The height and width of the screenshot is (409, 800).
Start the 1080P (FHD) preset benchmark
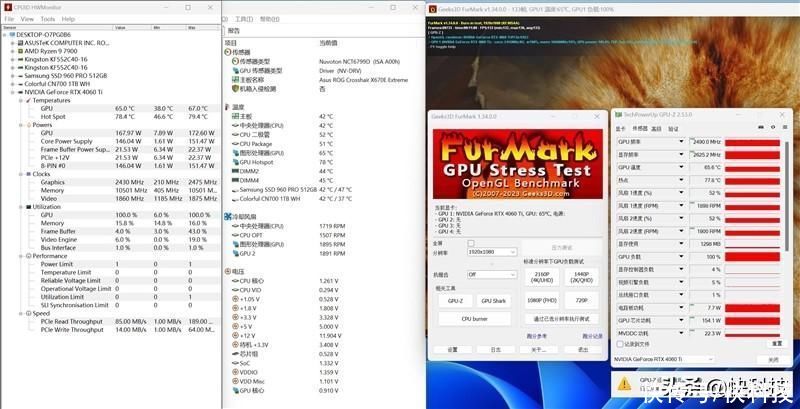(541, 300)
